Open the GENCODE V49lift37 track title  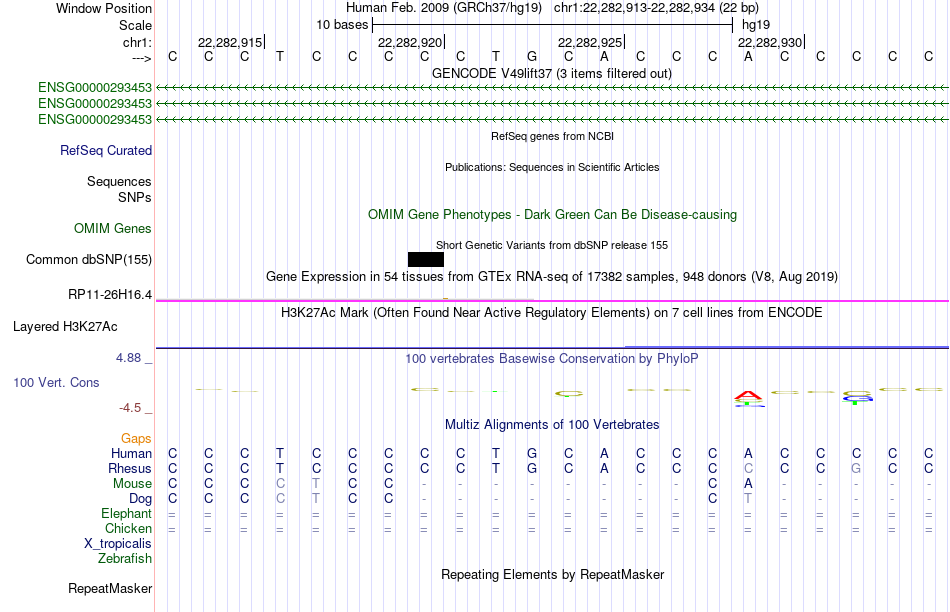click(x=552, y=73)
